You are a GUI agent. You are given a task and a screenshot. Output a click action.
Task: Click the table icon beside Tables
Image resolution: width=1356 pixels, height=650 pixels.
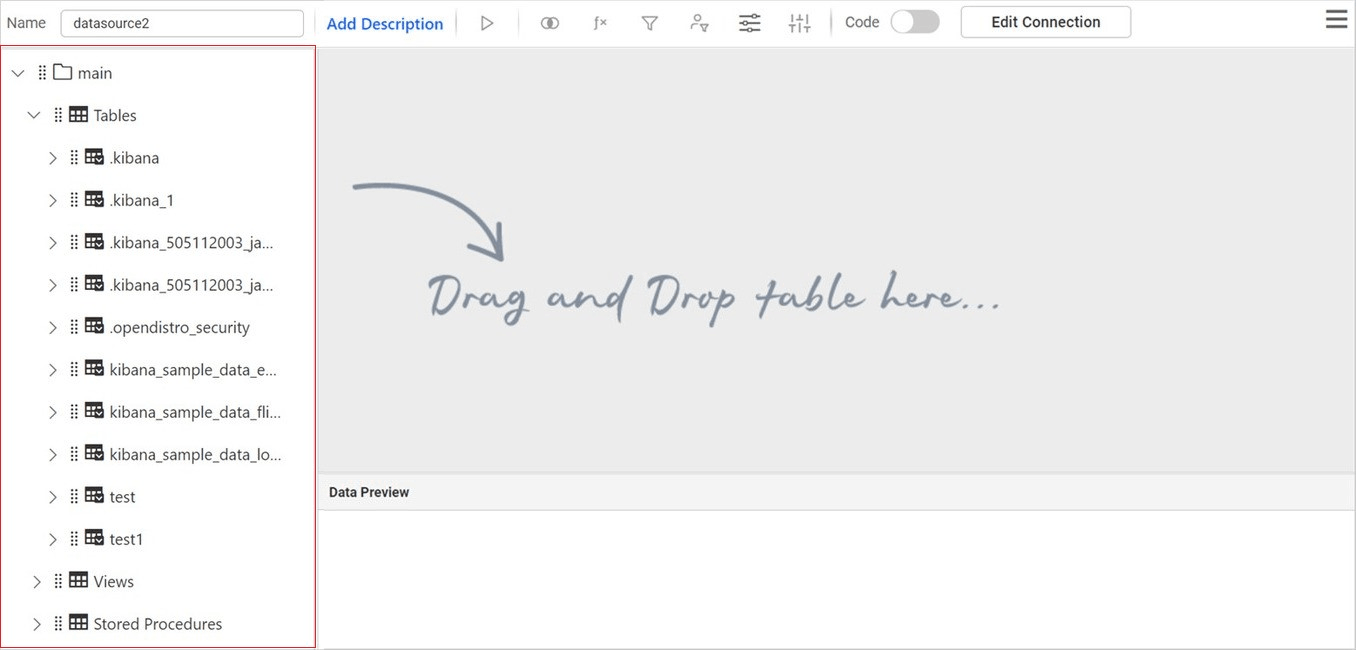(78, 115)
